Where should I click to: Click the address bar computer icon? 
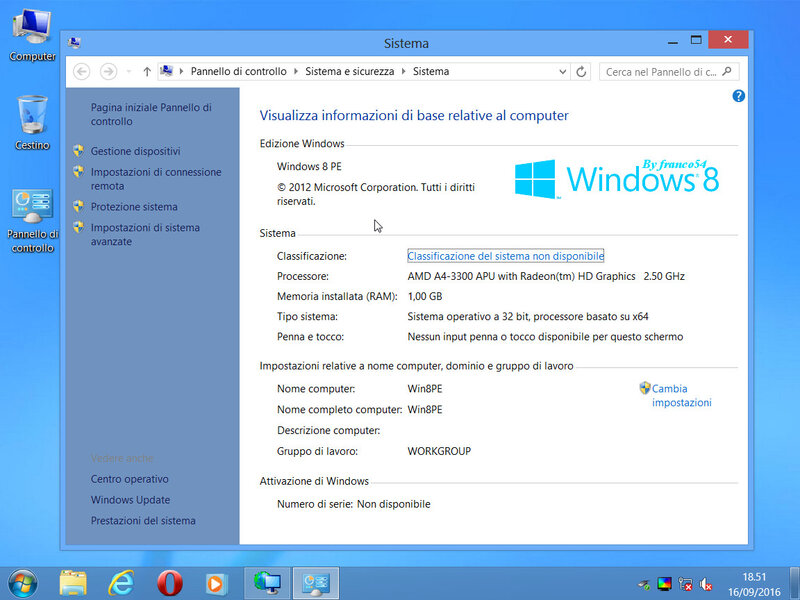166,71
